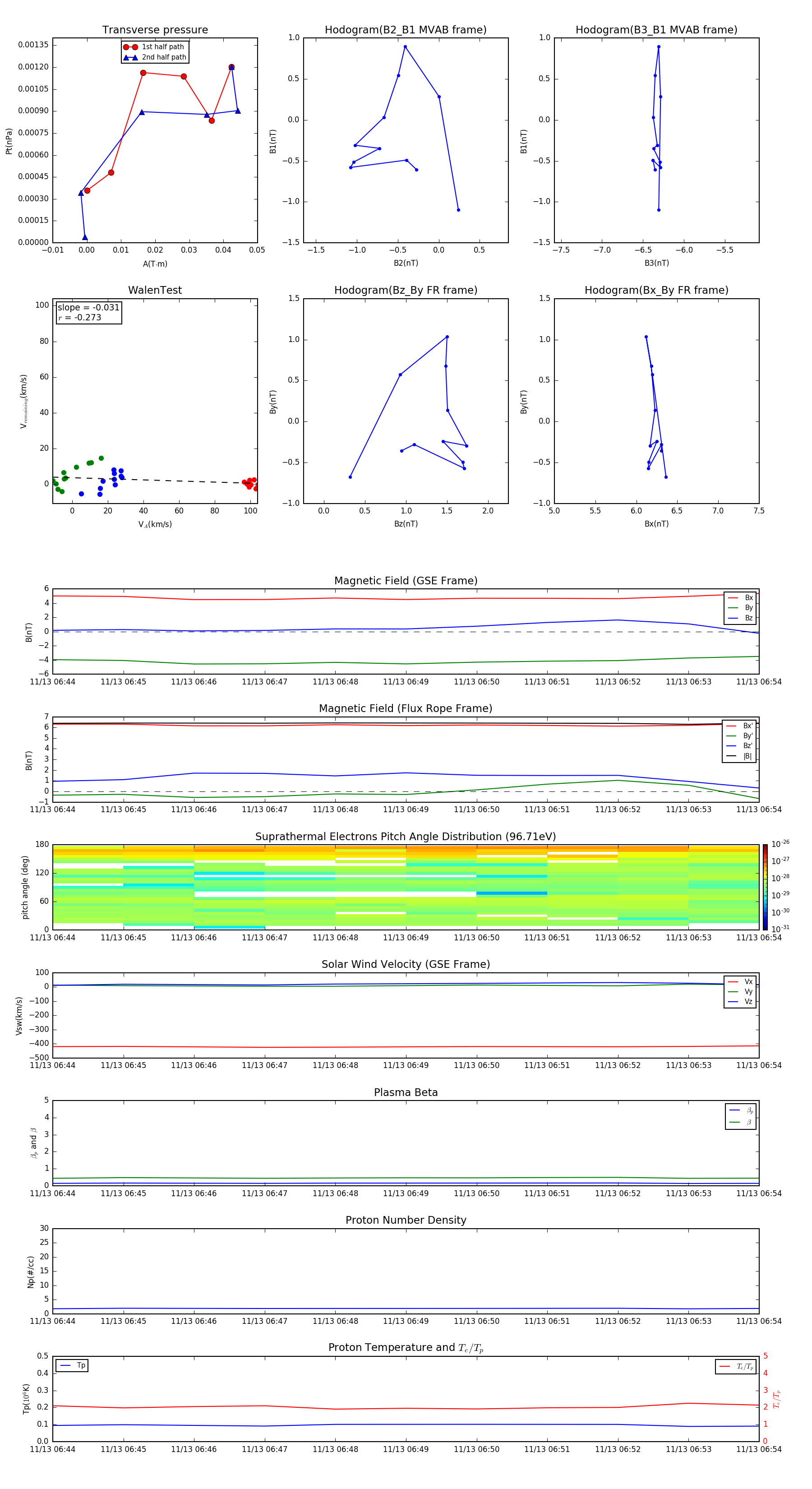Click the '1st half path' legend entry
The height and width of the screenshot is (1489, 812).
(x=154, y=47)
